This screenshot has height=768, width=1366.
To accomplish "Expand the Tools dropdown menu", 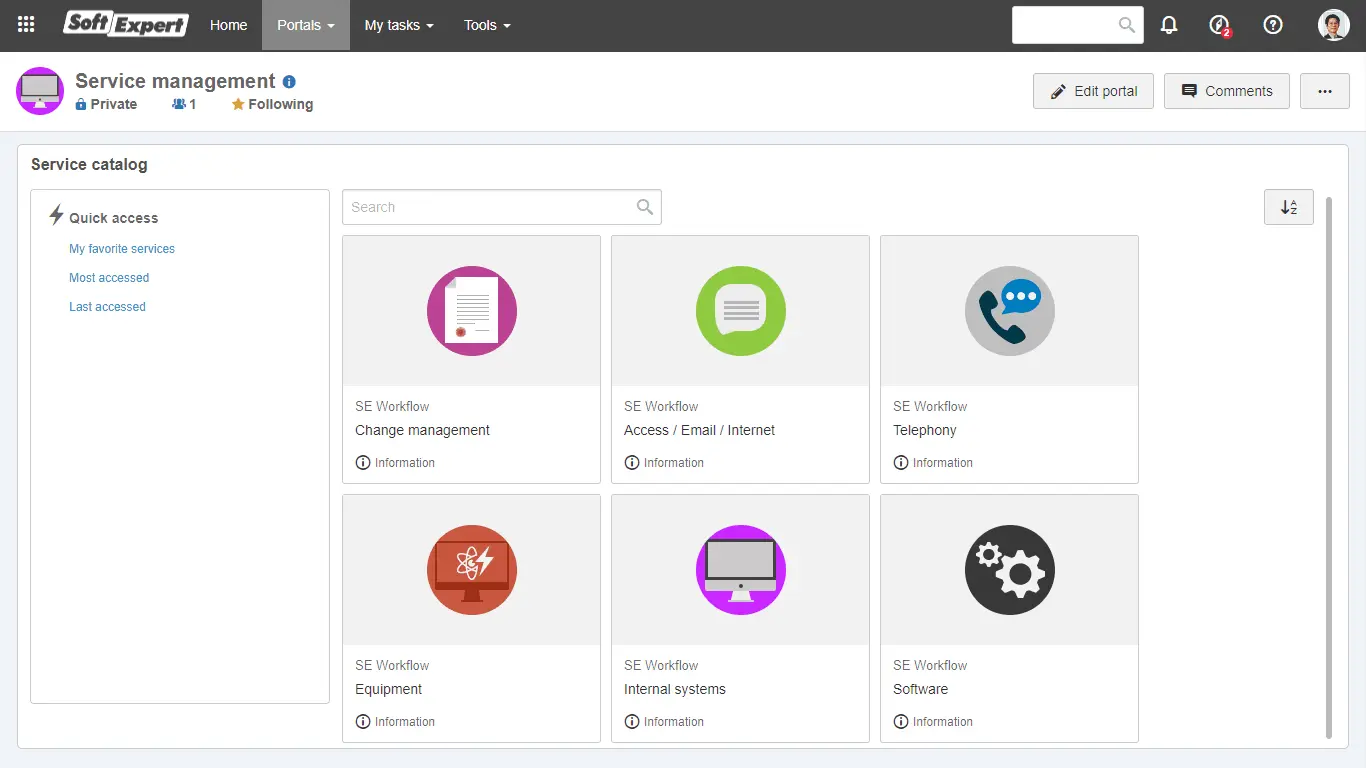I will (487, 25).
